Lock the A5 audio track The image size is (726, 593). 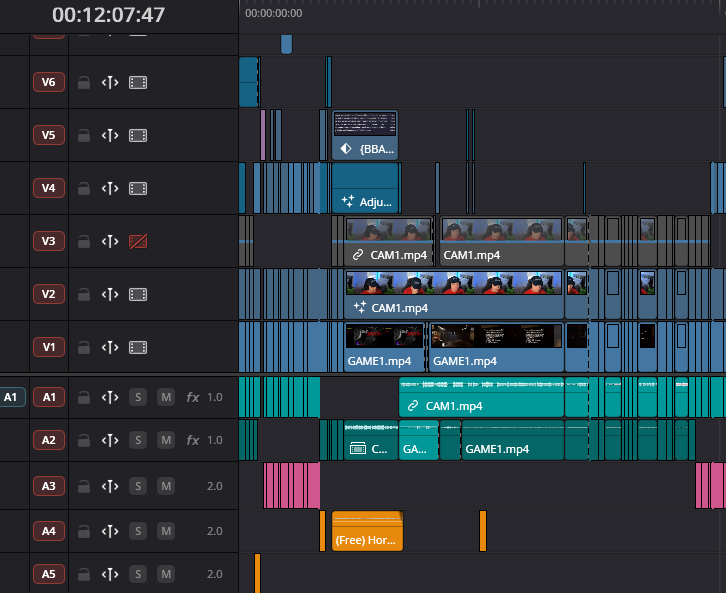[84, 574]
